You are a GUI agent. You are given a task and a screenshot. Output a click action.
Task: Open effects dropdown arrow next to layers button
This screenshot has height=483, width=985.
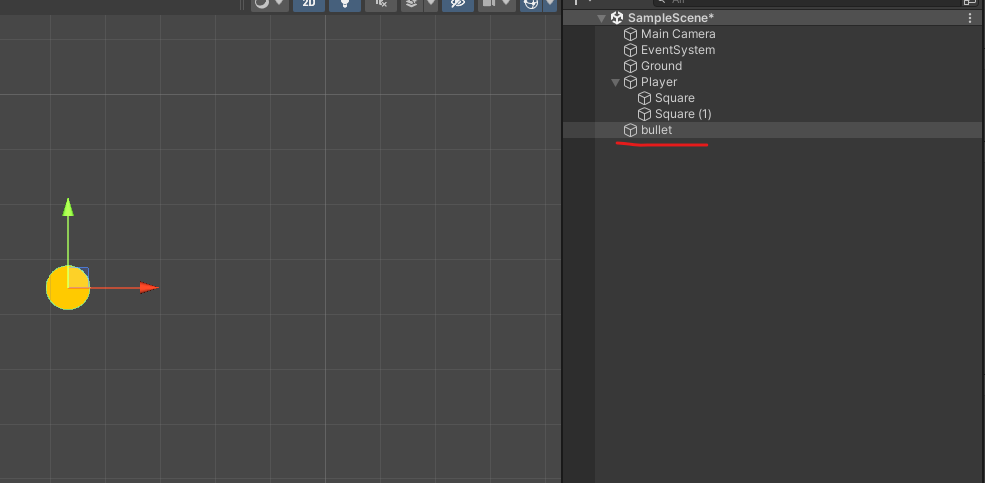[x=431, y=4]
